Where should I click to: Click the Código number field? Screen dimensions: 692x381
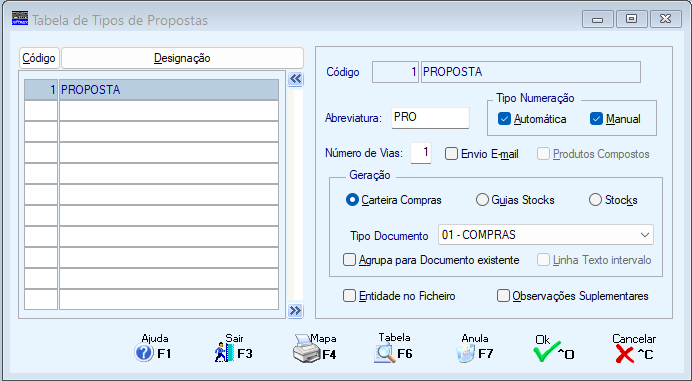(395, 72)
